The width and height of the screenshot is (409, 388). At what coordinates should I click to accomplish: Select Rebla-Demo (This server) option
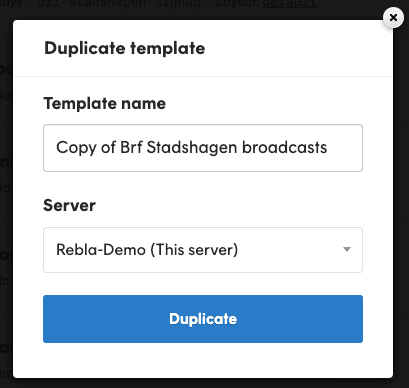pyautogui.click(x=147, y=250)
